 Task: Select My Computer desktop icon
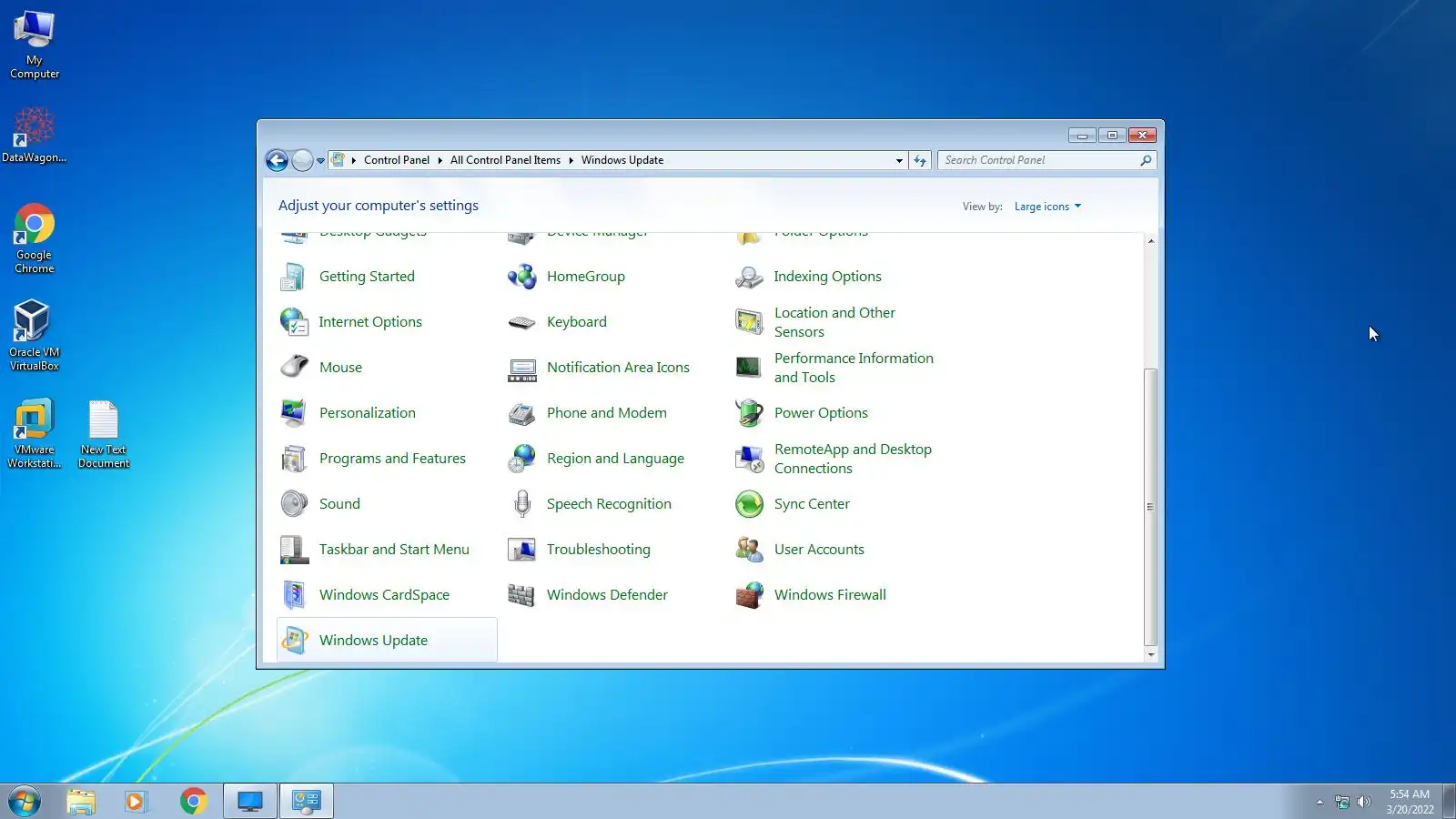35,45
